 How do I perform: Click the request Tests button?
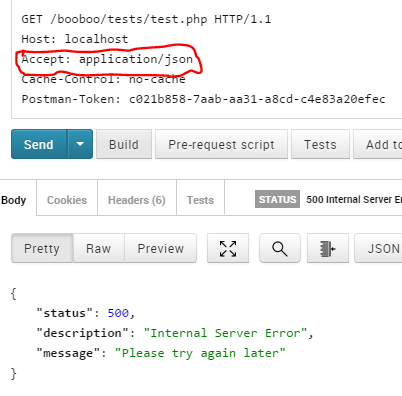pos(320,144)
